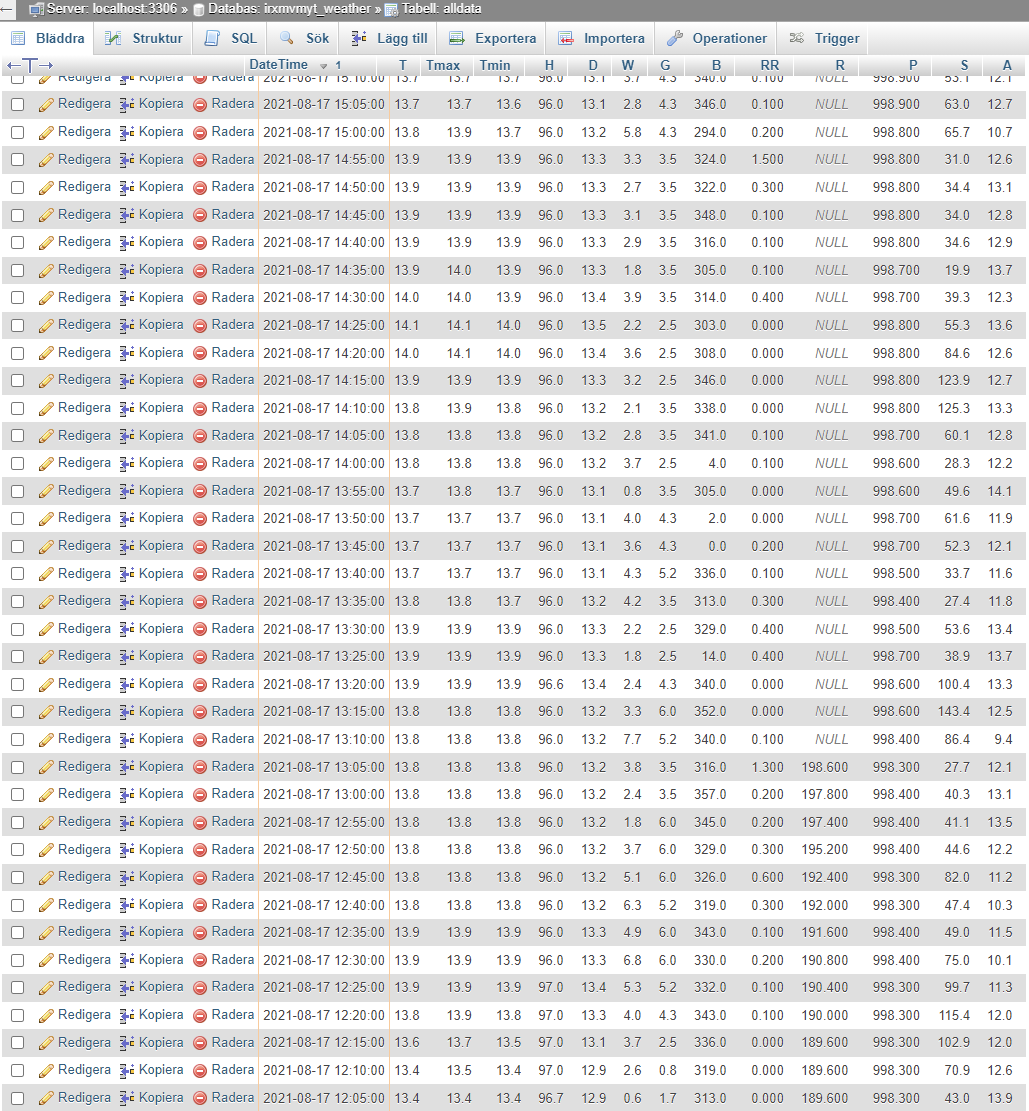Click the 143.4 S value cell
The image size is (1029, 1111).
click(954, 711)
